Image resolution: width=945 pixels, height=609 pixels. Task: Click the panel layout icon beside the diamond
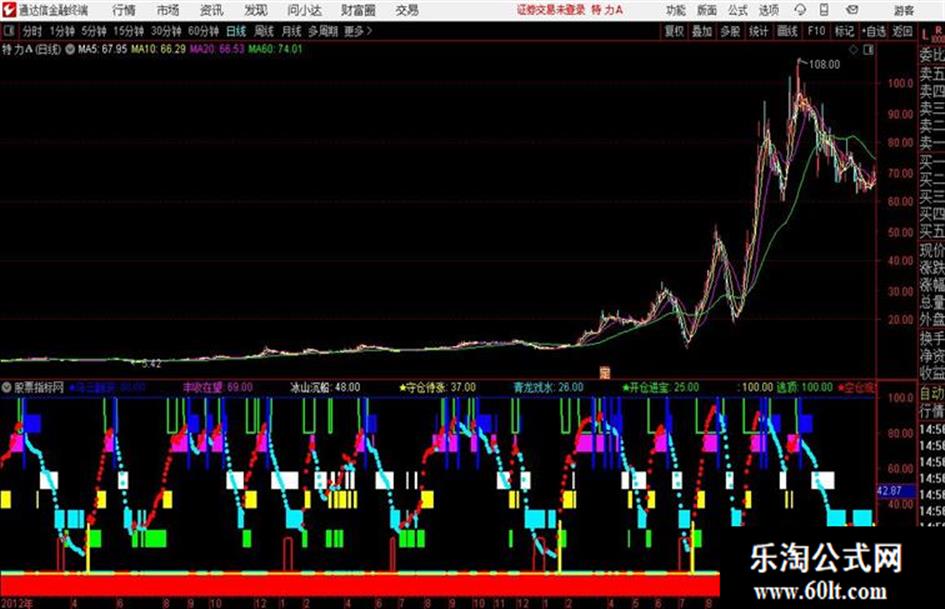[x=868, y=50]
